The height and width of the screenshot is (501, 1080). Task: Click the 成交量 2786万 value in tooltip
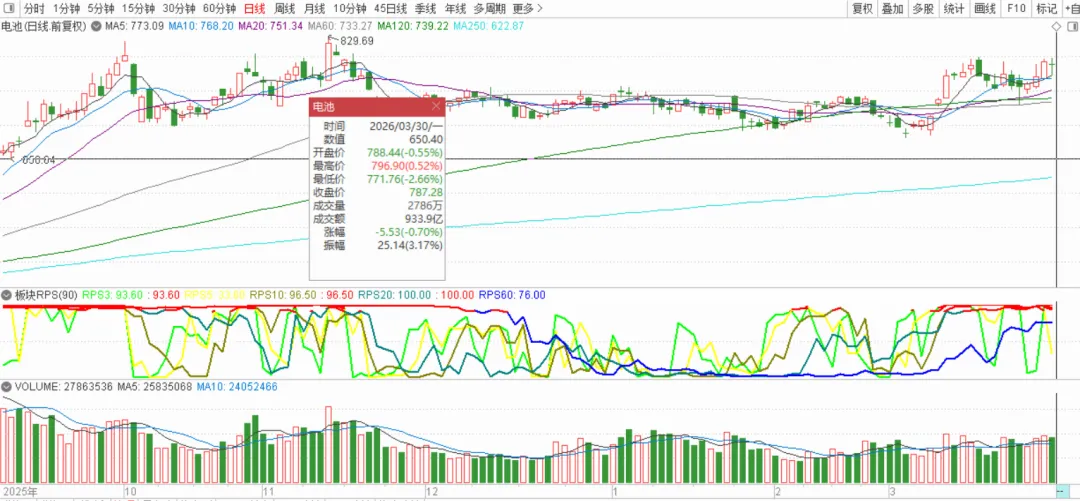pos(424,205)
